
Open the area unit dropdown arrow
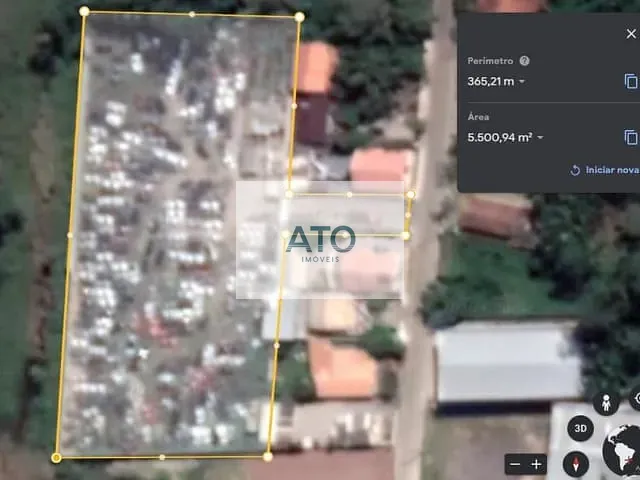coord(540,138)
